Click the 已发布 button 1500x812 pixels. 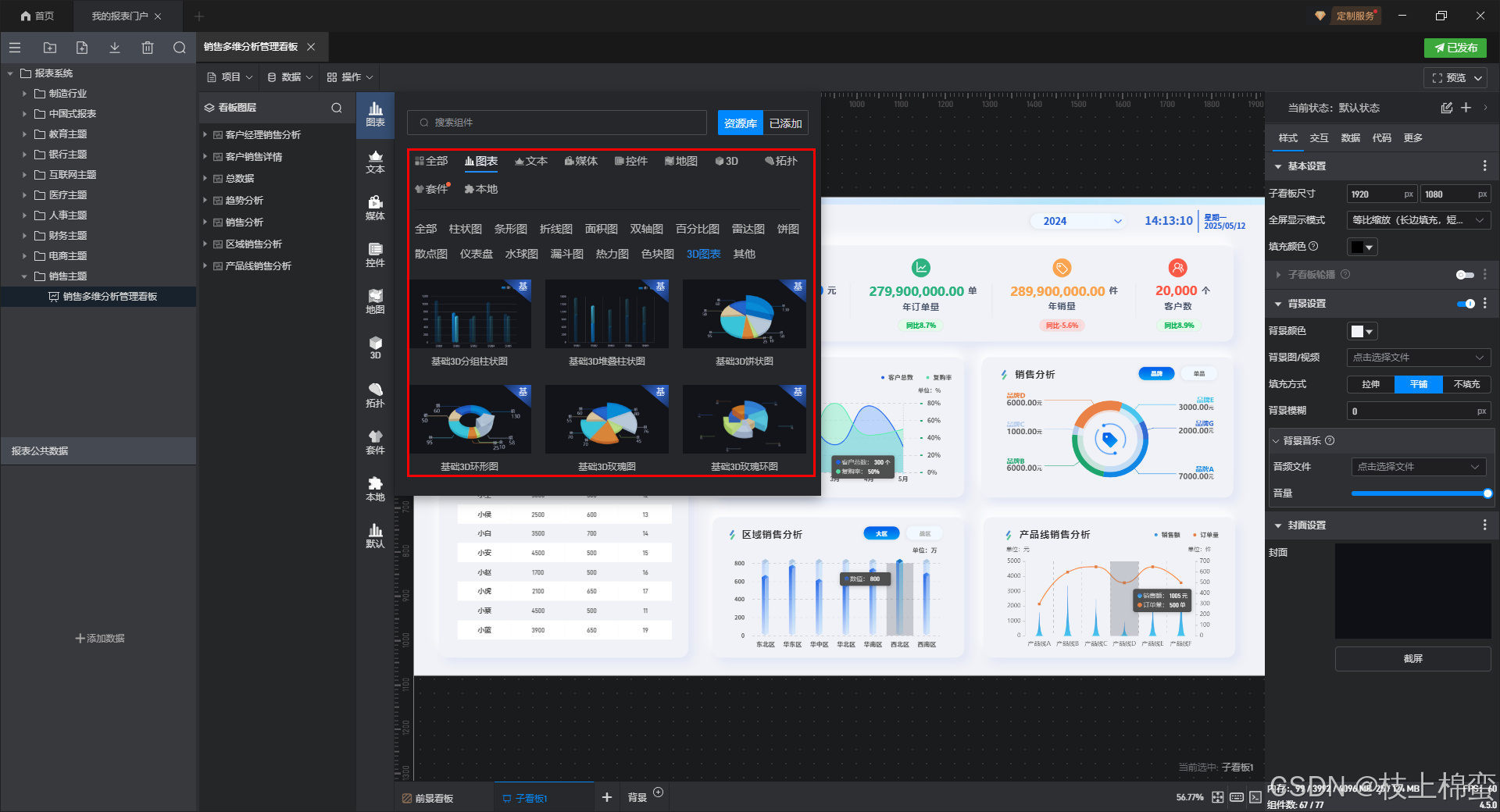coord(1455,48)
